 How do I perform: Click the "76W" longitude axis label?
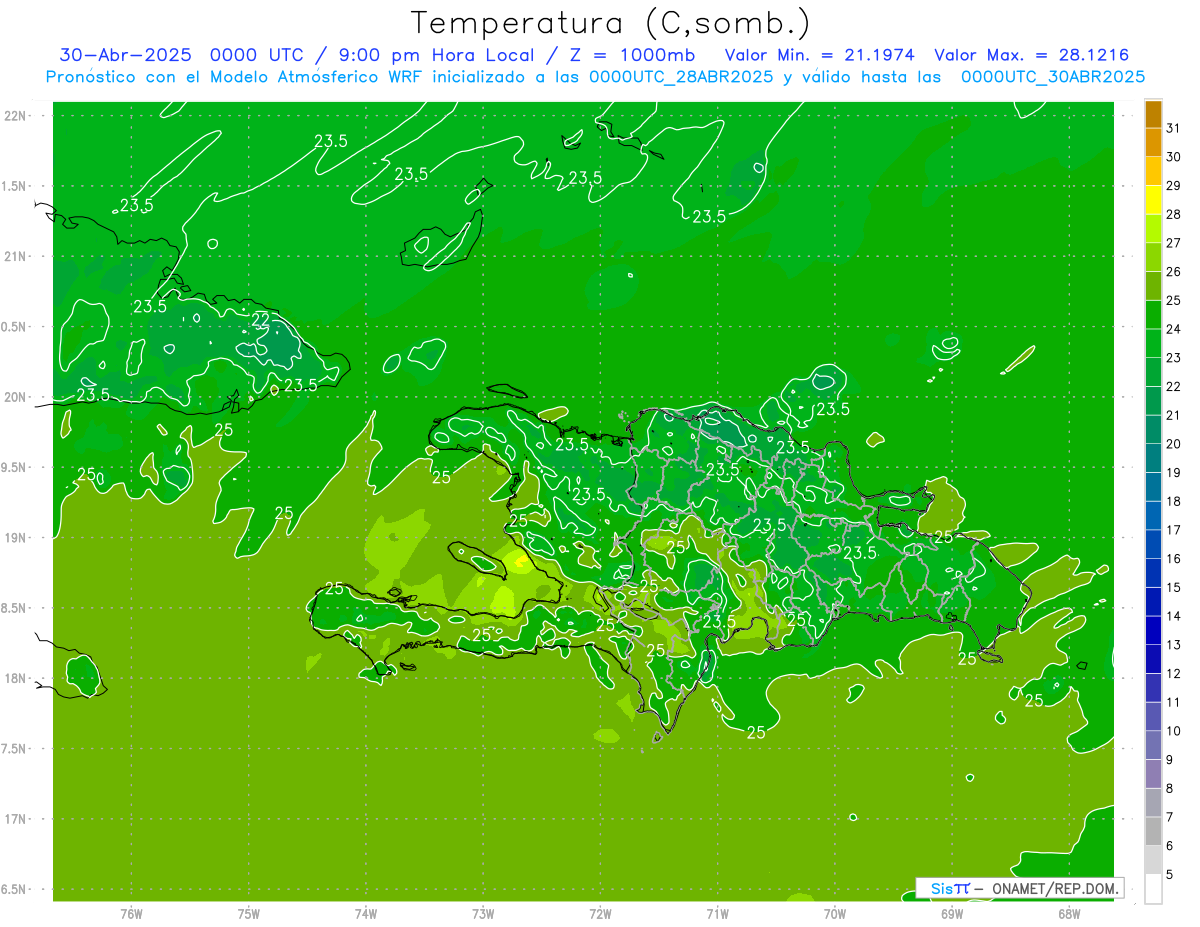coord(131,913)
